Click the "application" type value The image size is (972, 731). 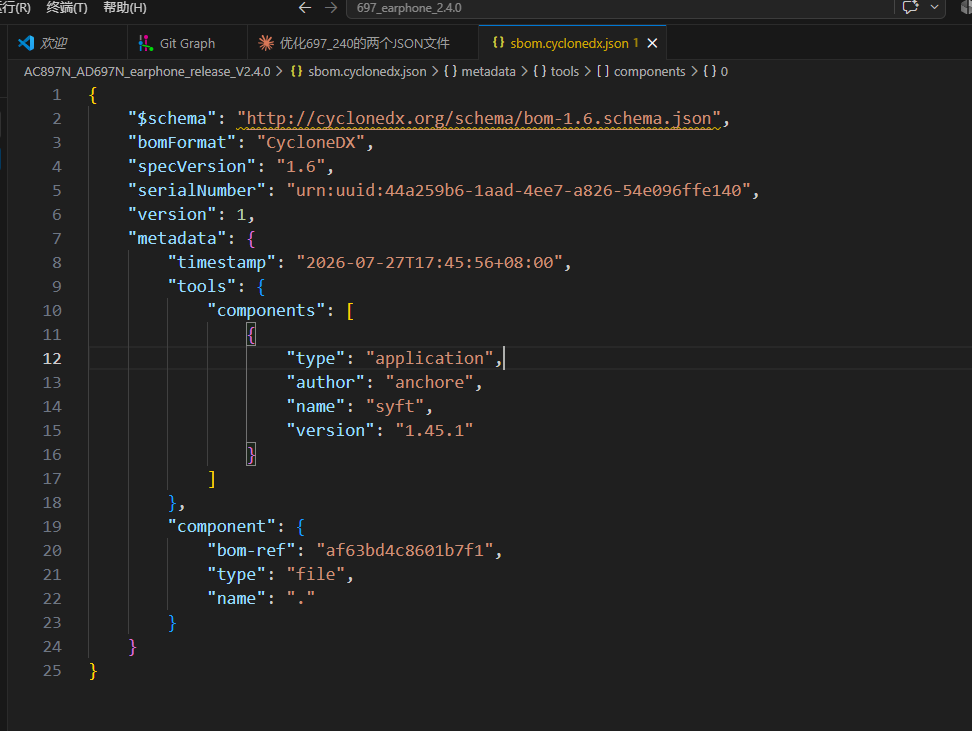(429, 358)
